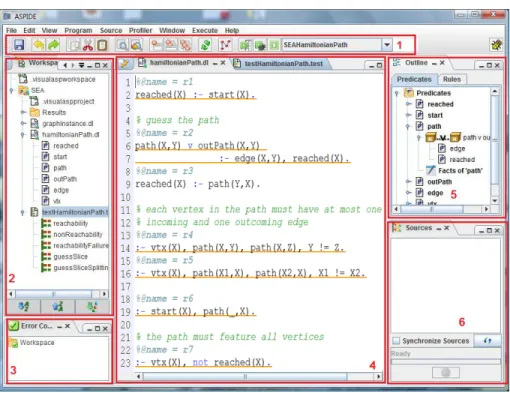Open the SEAHamiltonianPath run dropdown

pyautogui.click(x=387, y=44)
